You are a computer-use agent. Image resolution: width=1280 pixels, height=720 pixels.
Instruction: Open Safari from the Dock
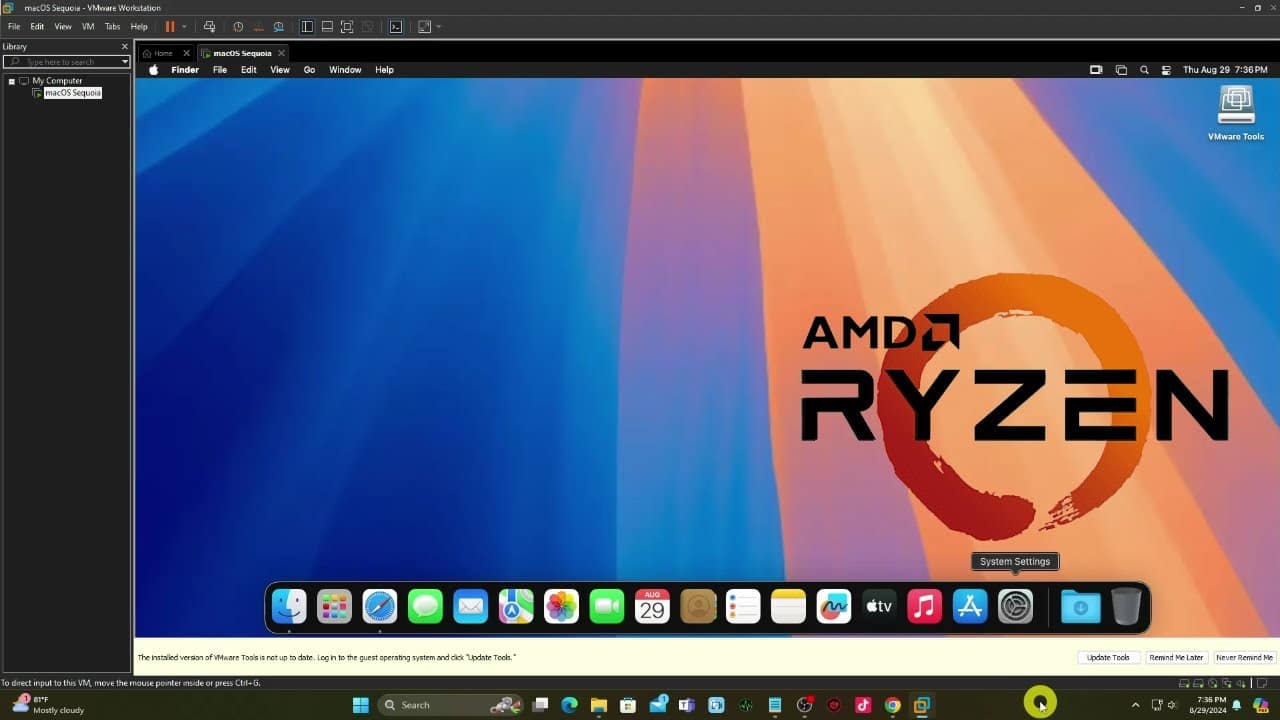coord(379,606)
